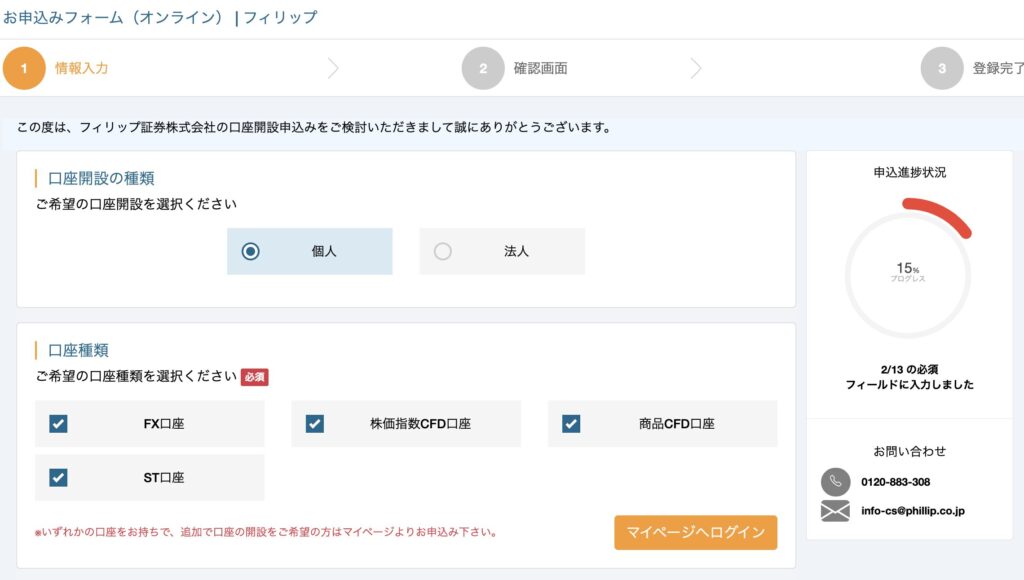Toggle the ST口座 checkbox

(x=58, y=477)
